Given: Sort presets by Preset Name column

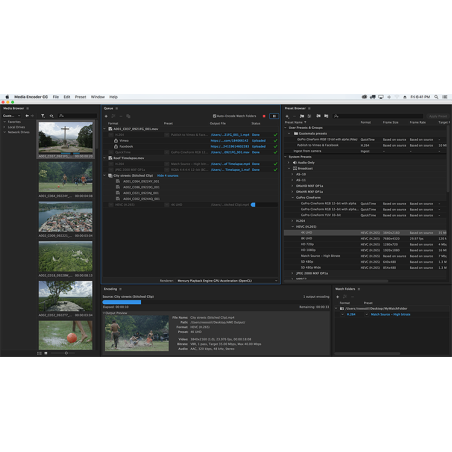Looking at the screenshot, I should [x=295, y=122].
